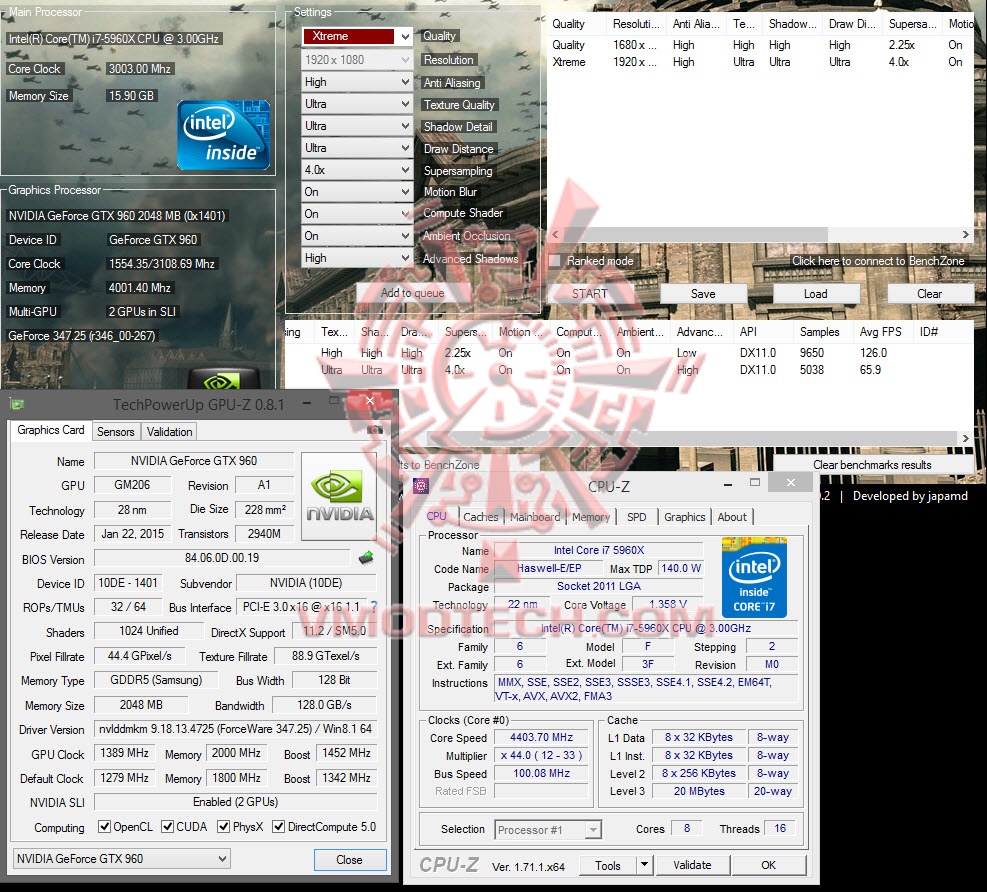Open the SPD tab in CPU-Z
The height and width of the screenshot is (892, 987).
[x=636, y=517]
